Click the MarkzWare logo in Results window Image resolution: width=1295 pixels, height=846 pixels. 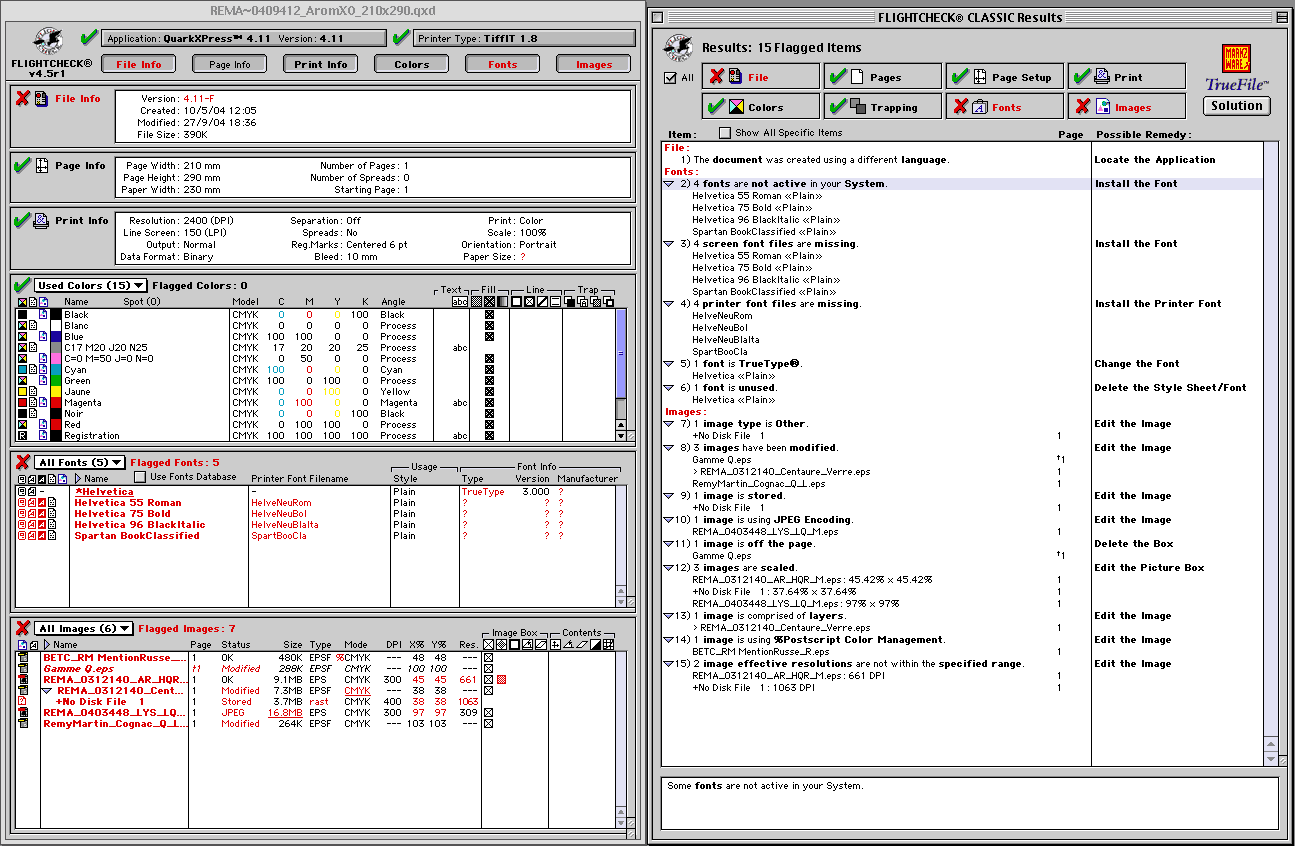point(1237,58)
